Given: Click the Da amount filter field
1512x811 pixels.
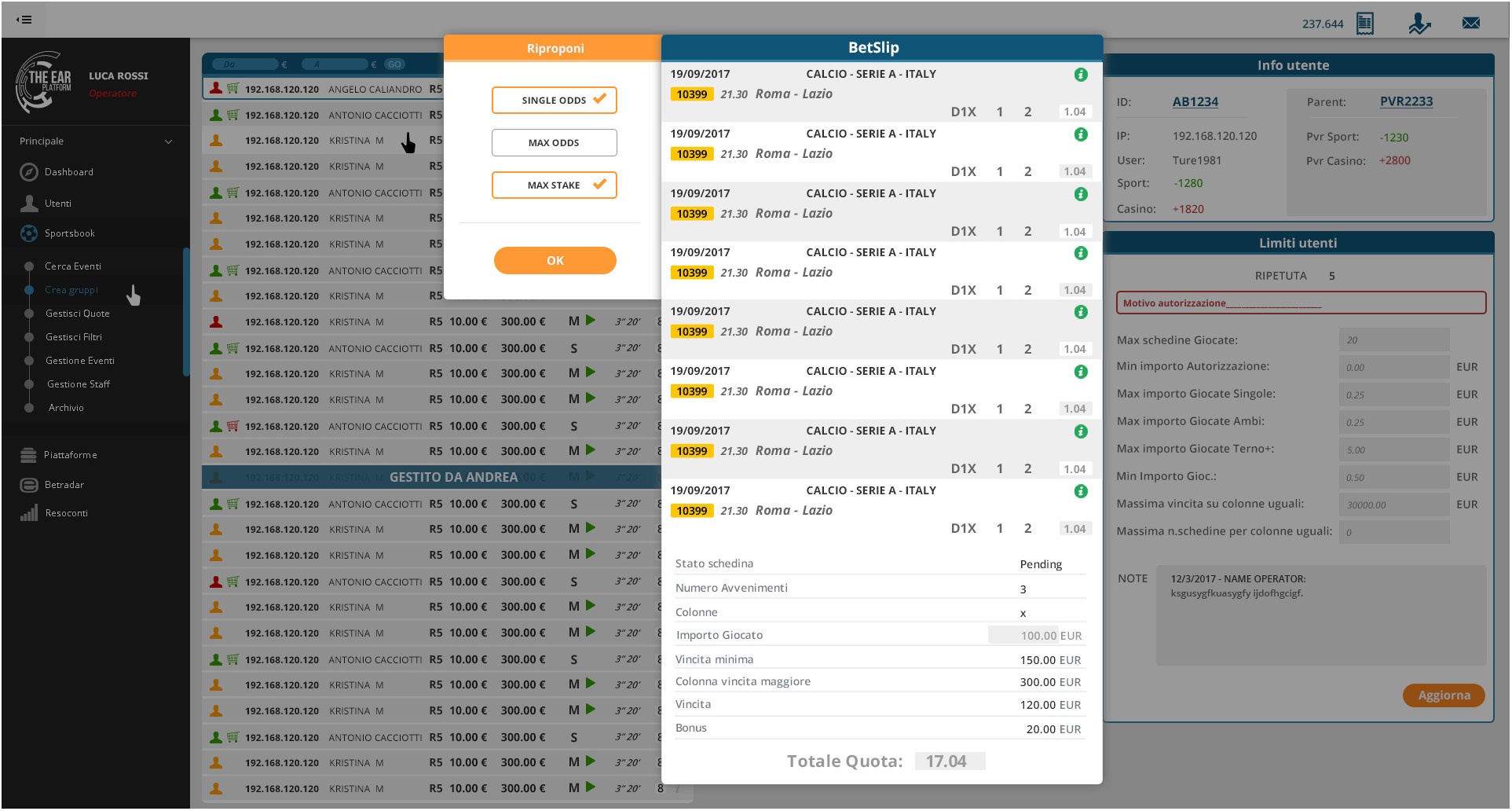Looking at the screenshot, I should click(245, 64).
